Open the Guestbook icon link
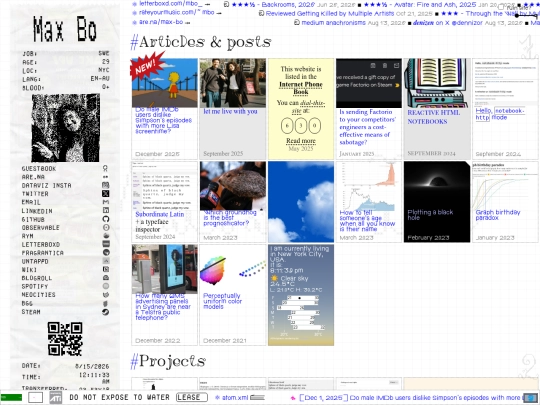Screen dimensions: 540x405 tap(105, 168)
